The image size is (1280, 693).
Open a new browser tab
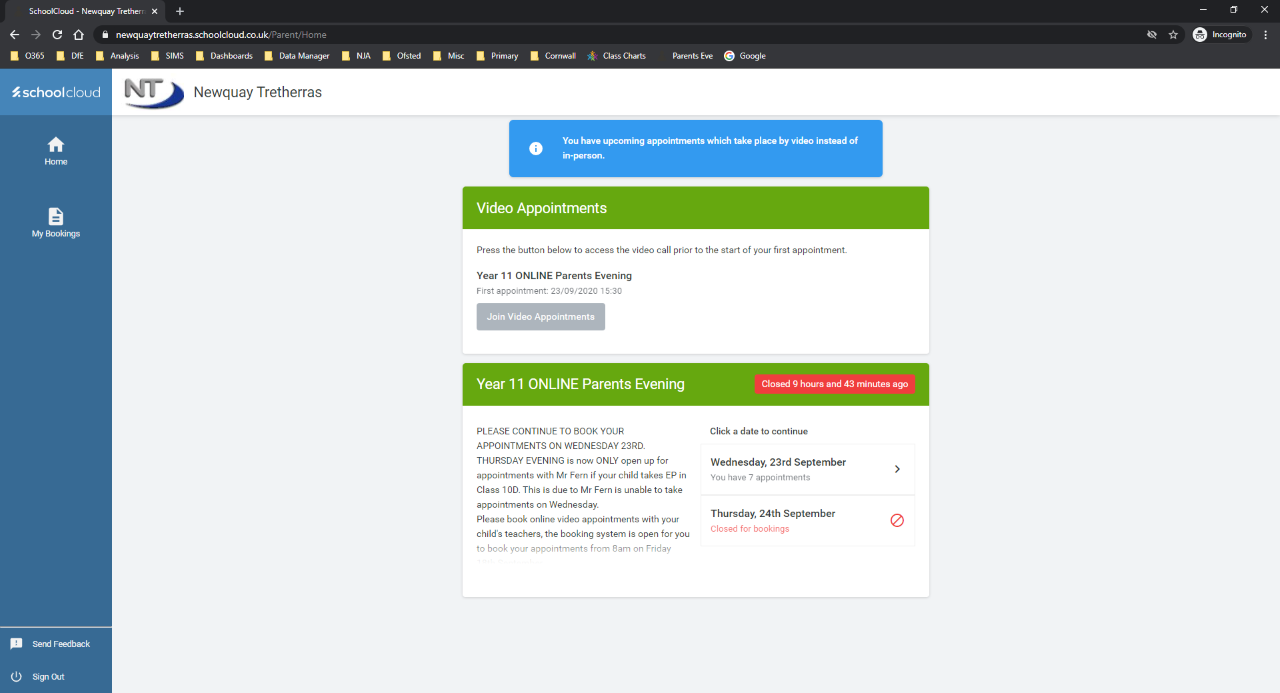[x=180, y=11]
